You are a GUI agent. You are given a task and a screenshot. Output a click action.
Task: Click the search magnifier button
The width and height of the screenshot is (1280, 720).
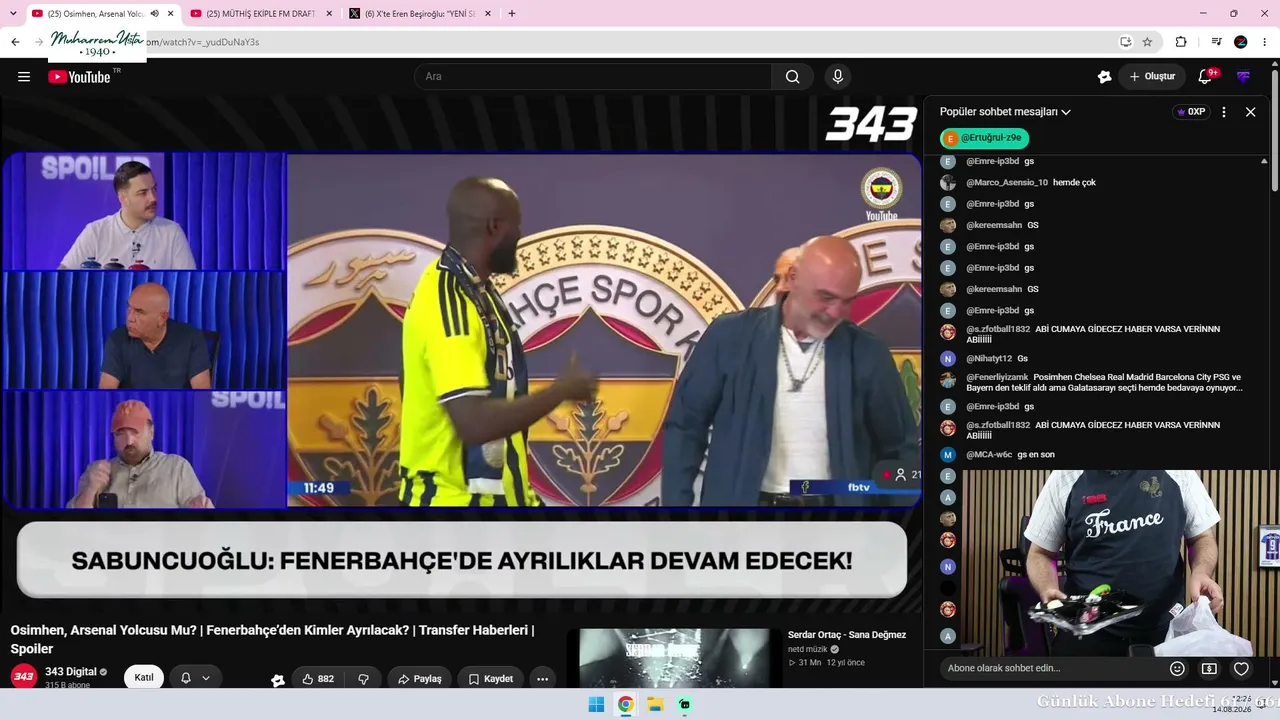793,77
